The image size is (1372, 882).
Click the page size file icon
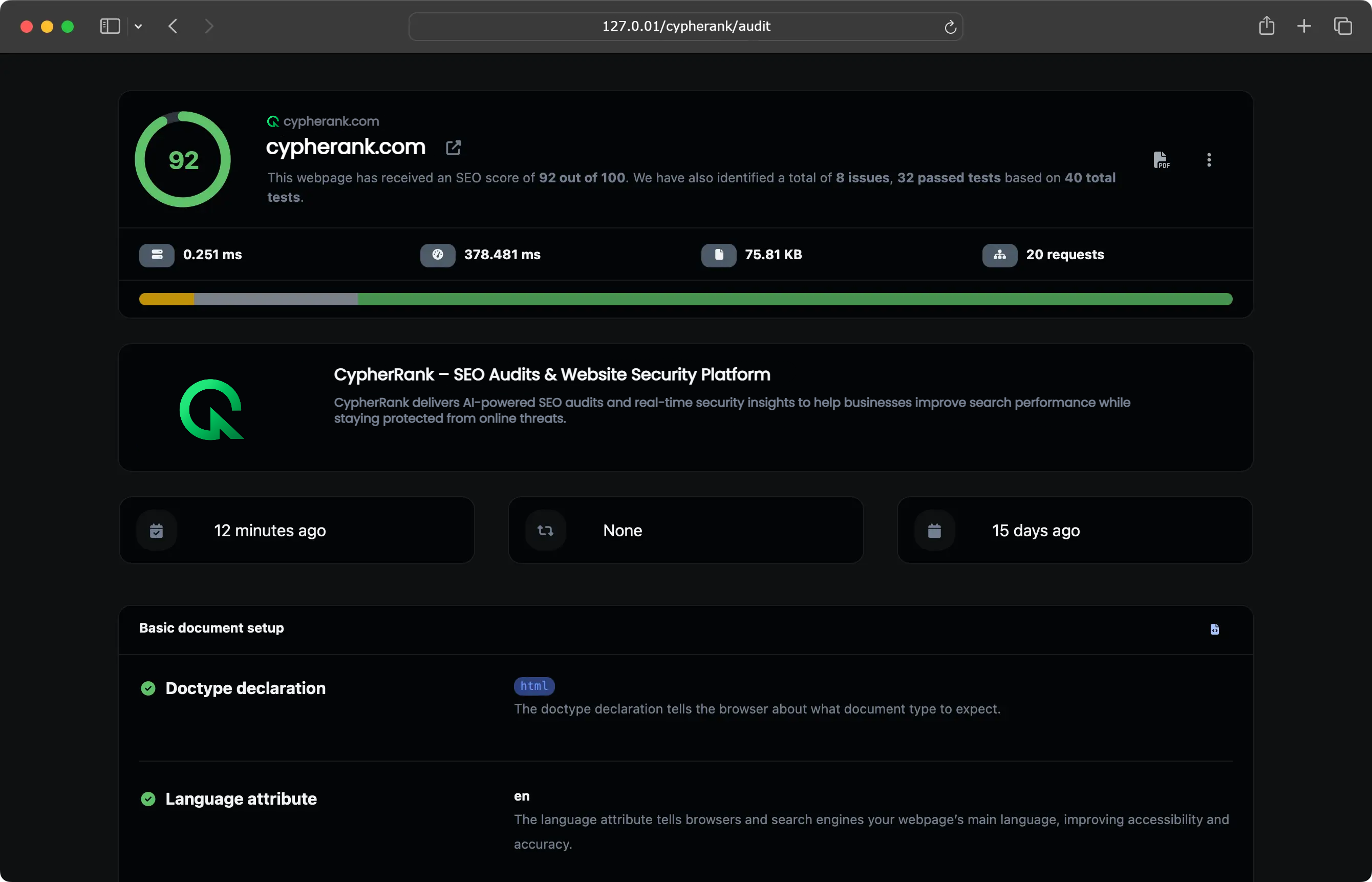click(x=718, y=255)
